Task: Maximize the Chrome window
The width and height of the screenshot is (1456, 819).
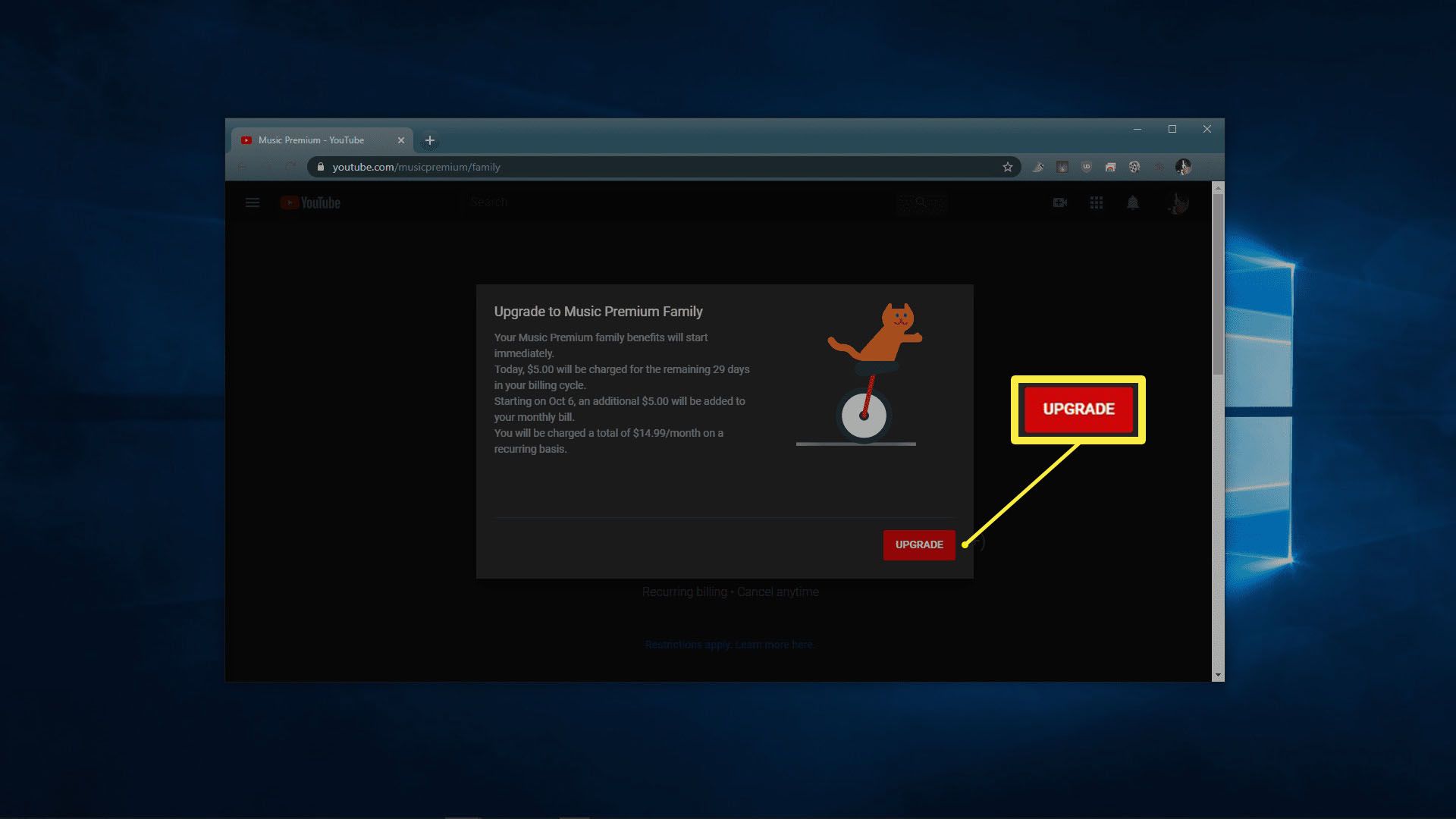Action: pyautogui.click(x=1172, y=129)
